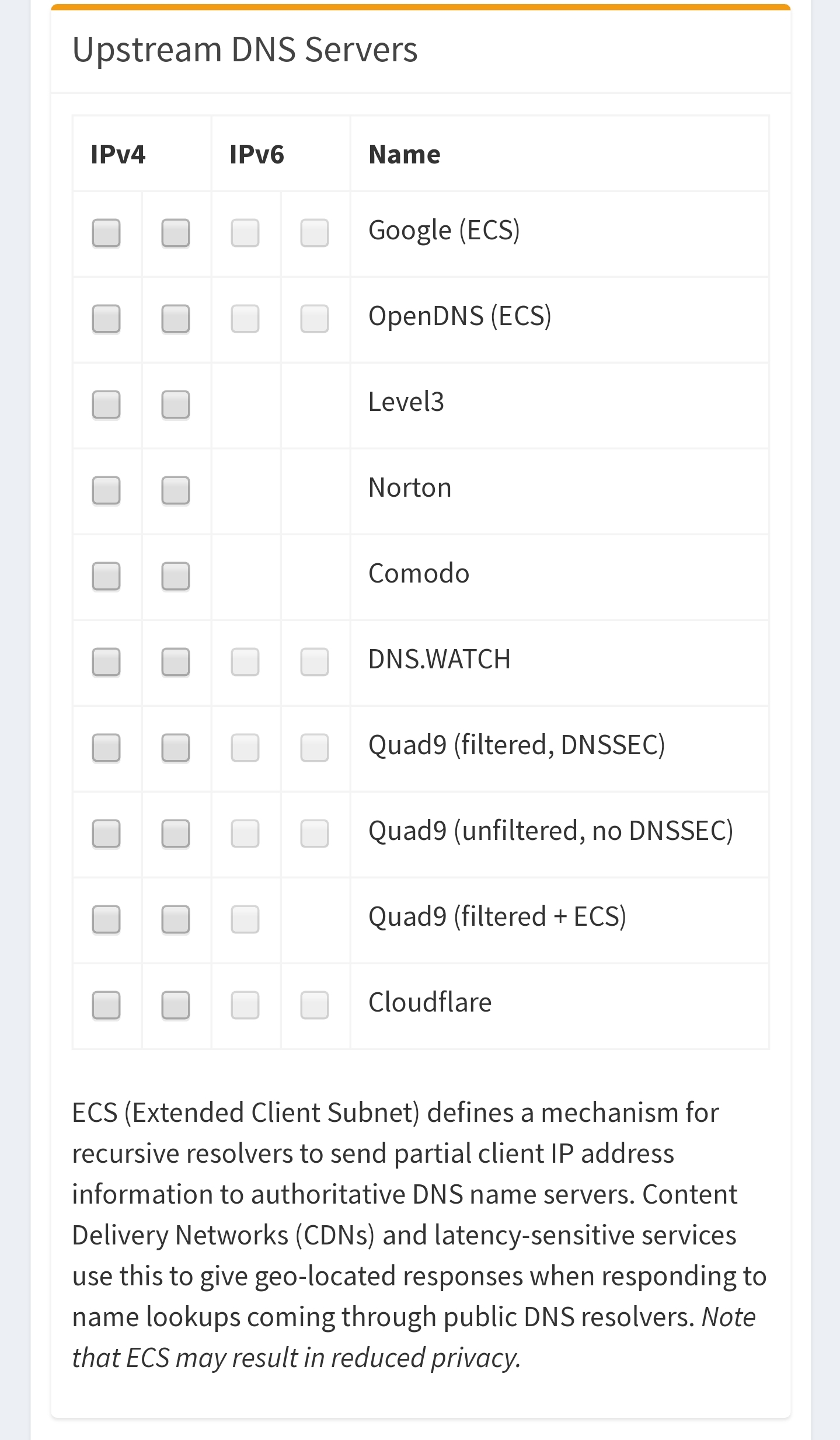Enable first IPv4 checkbox for Cloudflare
Image resolution: width=840 pixels, height=1440 pixels.
106,1005
